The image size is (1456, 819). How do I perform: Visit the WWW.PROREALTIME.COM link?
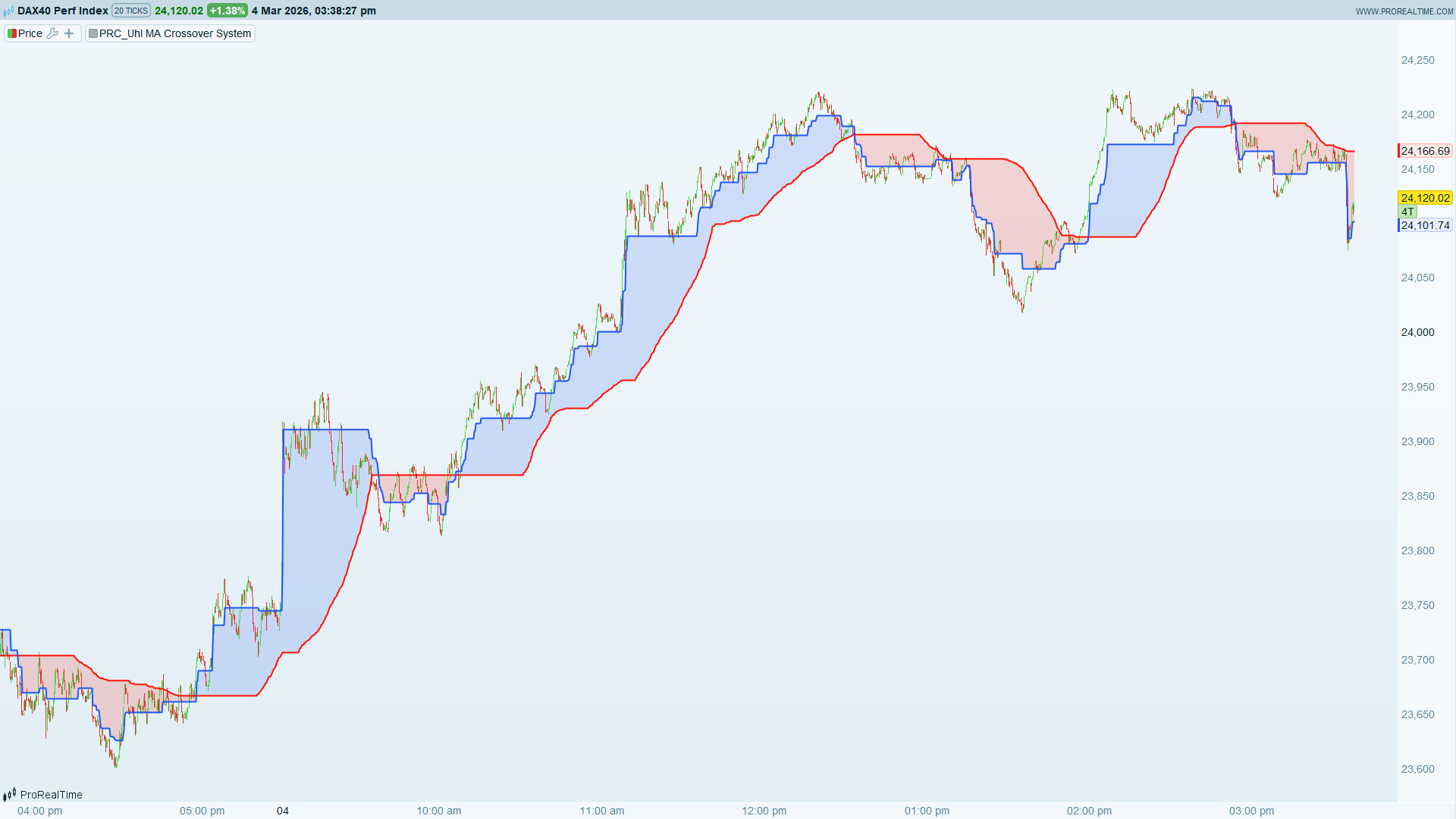point(1404,11)
